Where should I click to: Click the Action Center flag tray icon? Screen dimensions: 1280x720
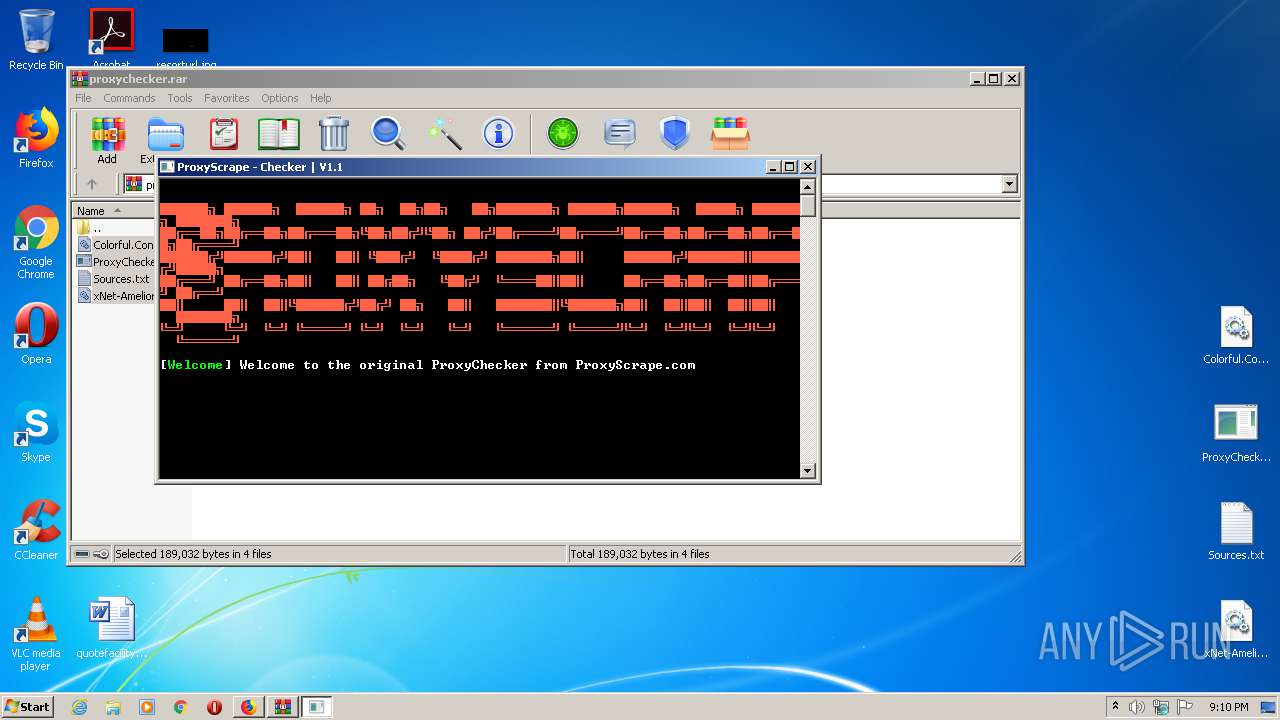click(1185, 707)
